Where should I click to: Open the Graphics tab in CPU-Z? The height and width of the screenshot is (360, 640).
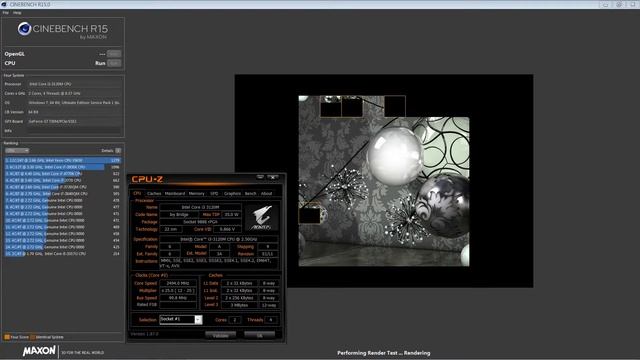[x=232, y=193]
